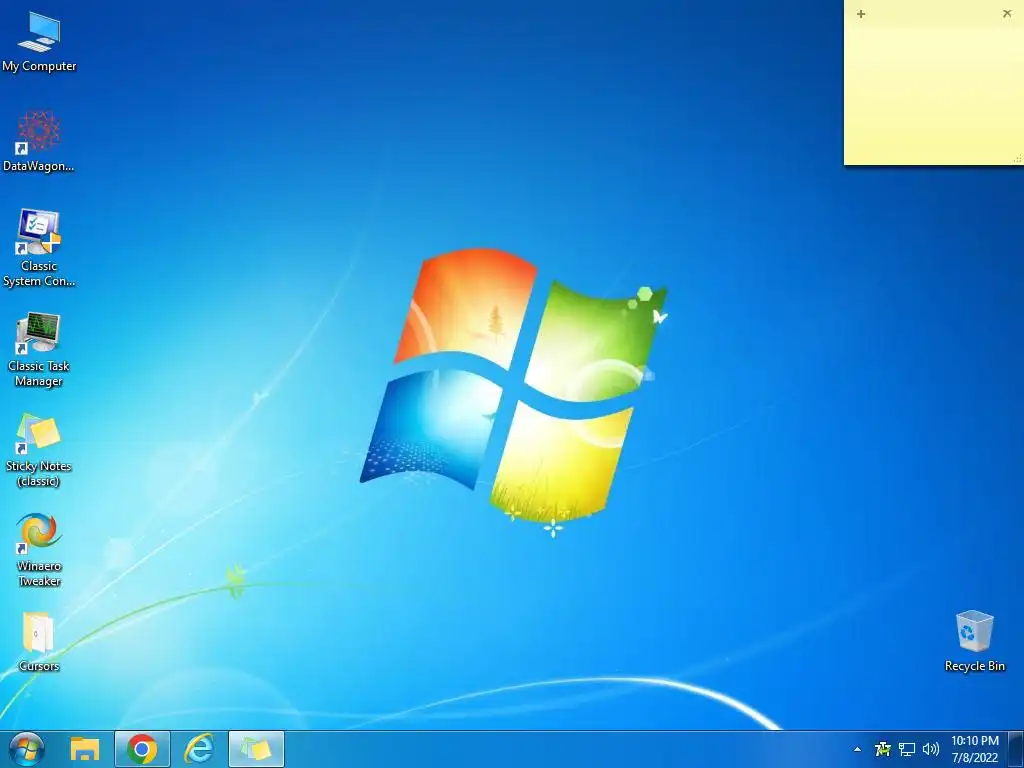
Task: Open the volume speaker tray icon
Action: 931,749
